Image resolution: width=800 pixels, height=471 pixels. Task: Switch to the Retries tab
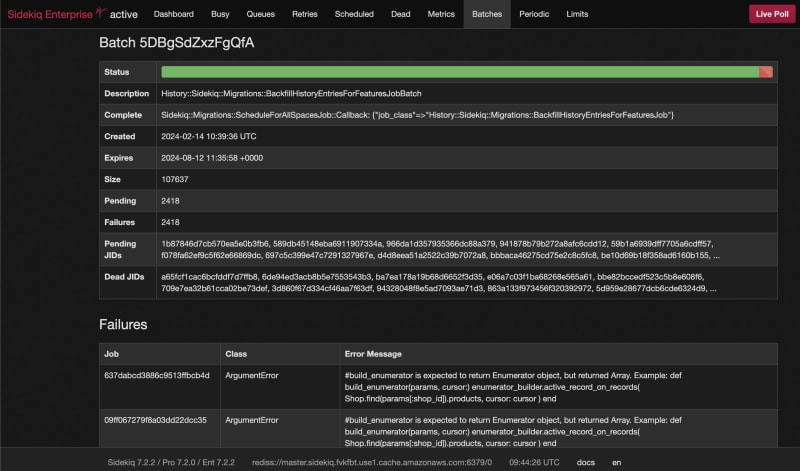(x=305, y=14)
